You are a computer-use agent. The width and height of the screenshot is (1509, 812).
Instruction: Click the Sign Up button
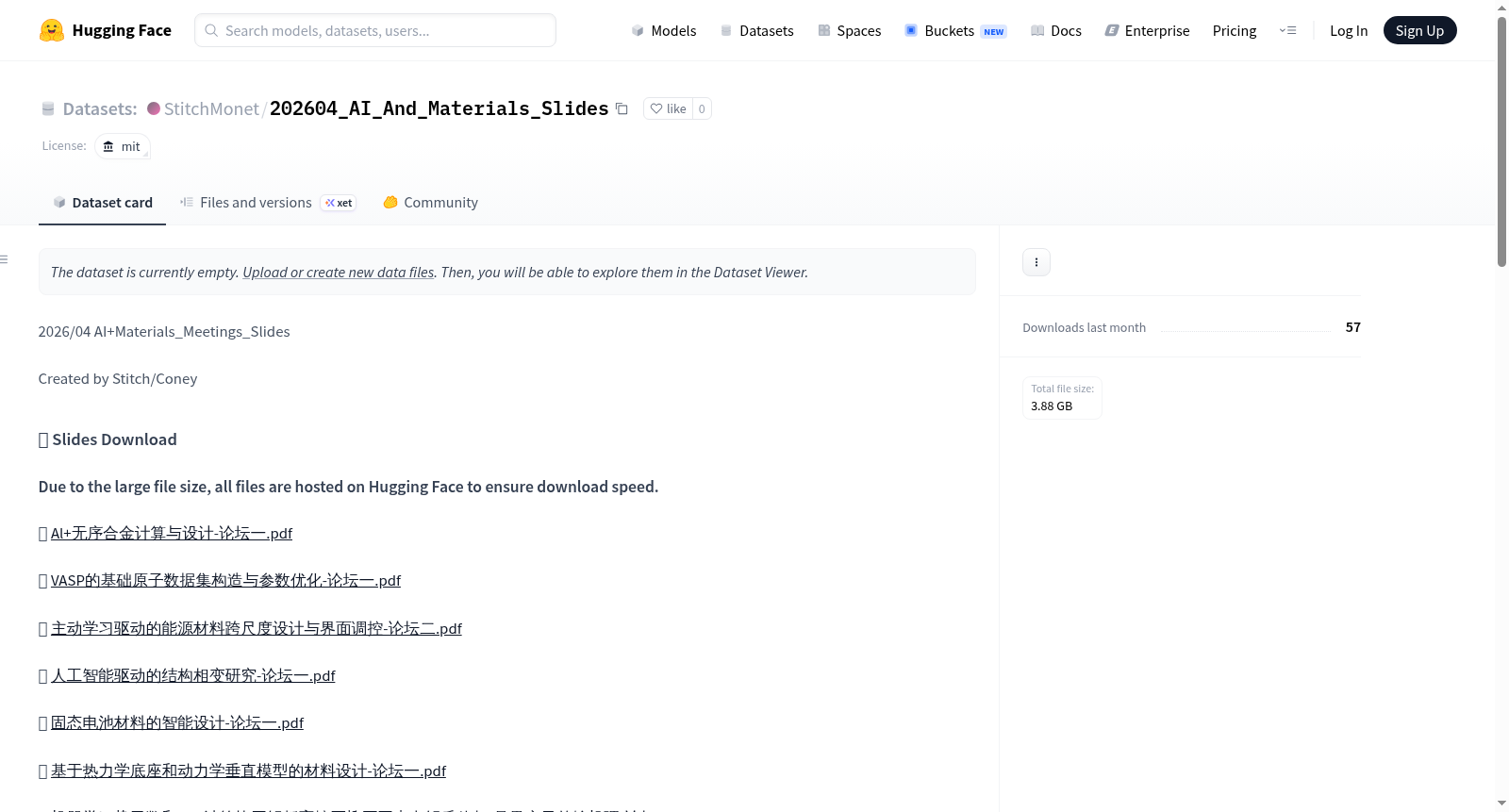click(x=1419, y=30)
